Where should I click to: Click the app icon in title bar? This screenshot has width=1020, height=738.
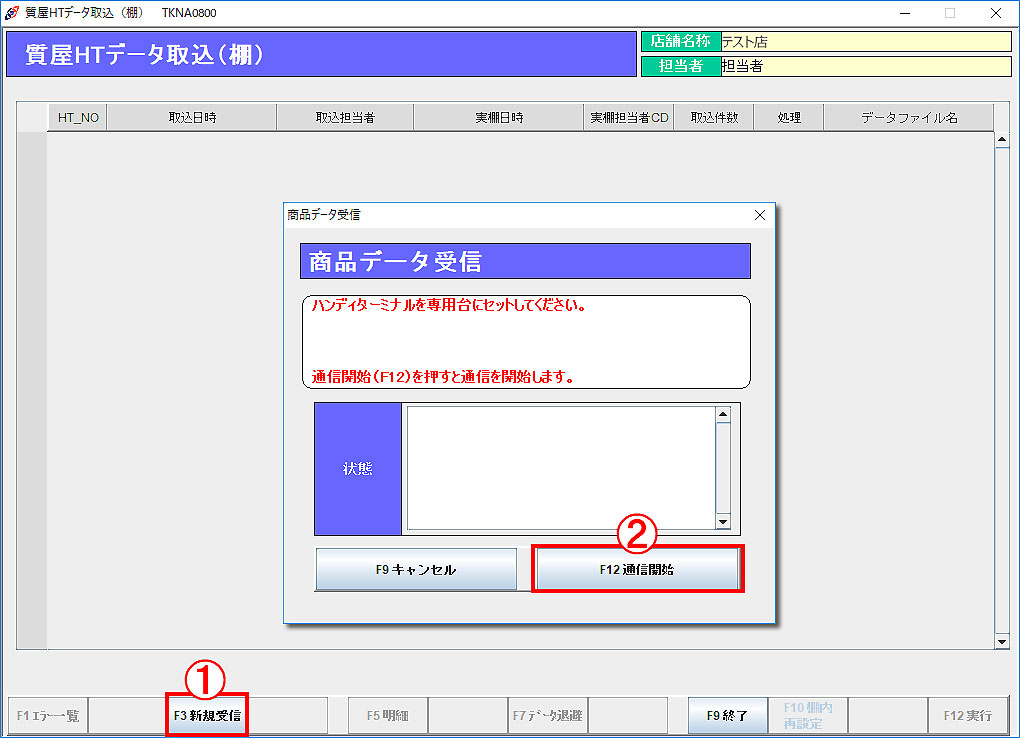coord(12,12)
